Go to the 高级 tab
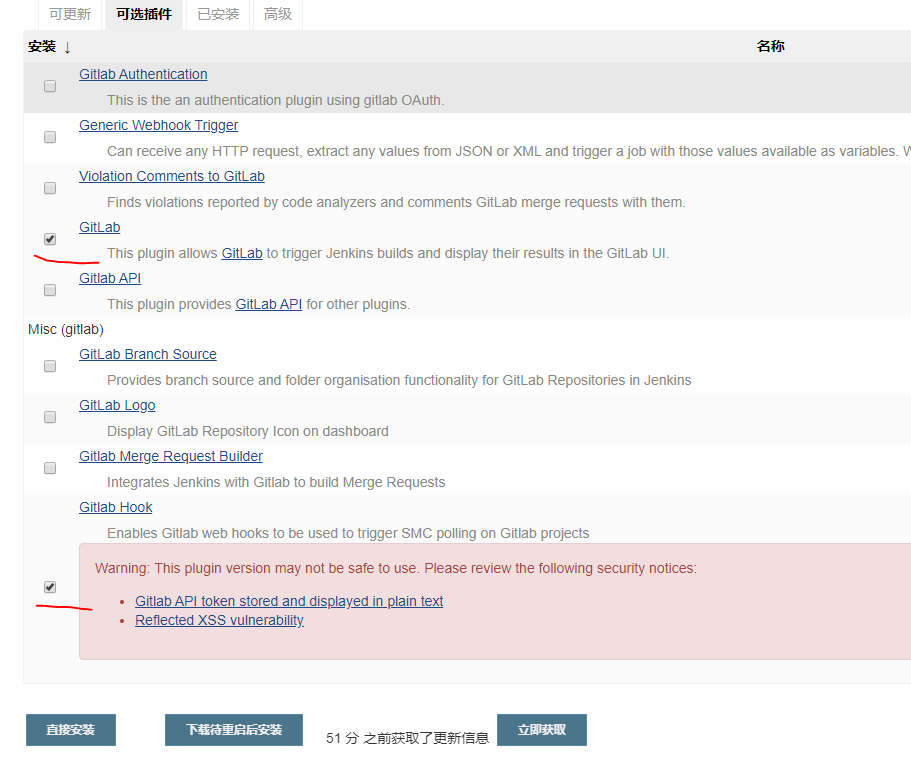Screen dimensions: 911x765 pos(278,14)
